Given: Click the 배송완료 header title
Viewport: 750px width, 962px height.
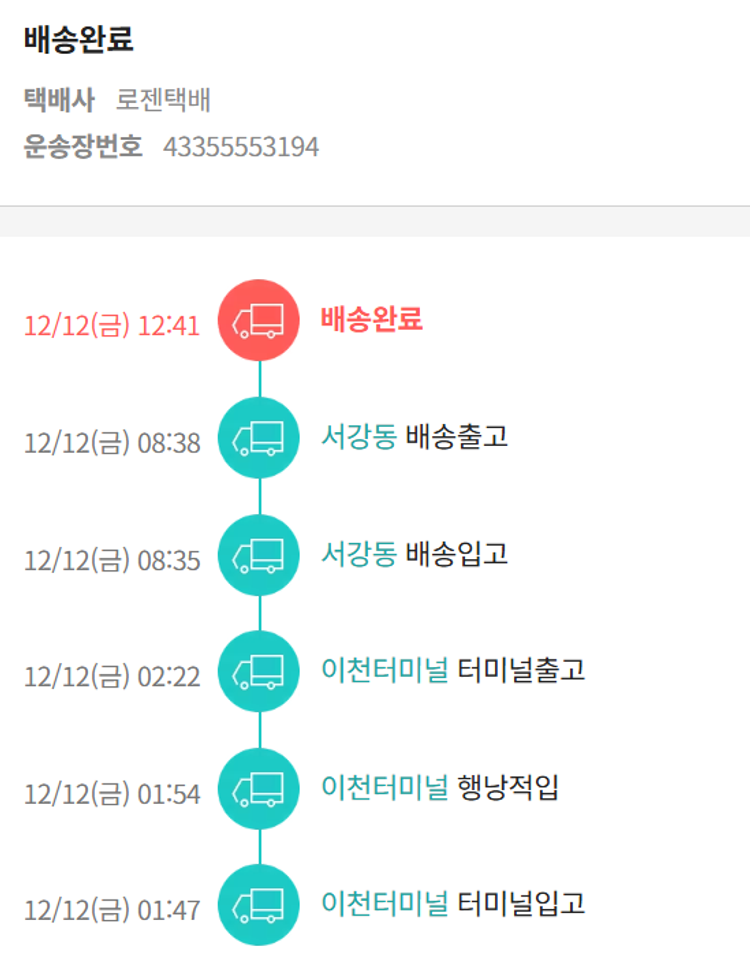Looking at the screenshot, I should [78, 40].
